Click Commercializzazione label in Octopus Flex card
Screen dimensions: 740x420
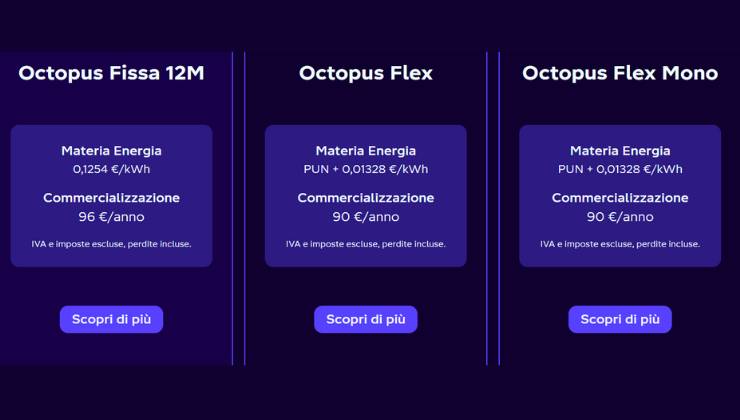coord(366,198)
